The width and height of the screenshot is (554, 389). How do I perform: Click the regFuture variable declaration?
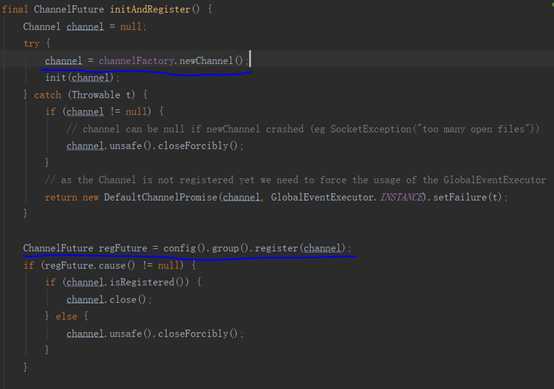point(123,248)
